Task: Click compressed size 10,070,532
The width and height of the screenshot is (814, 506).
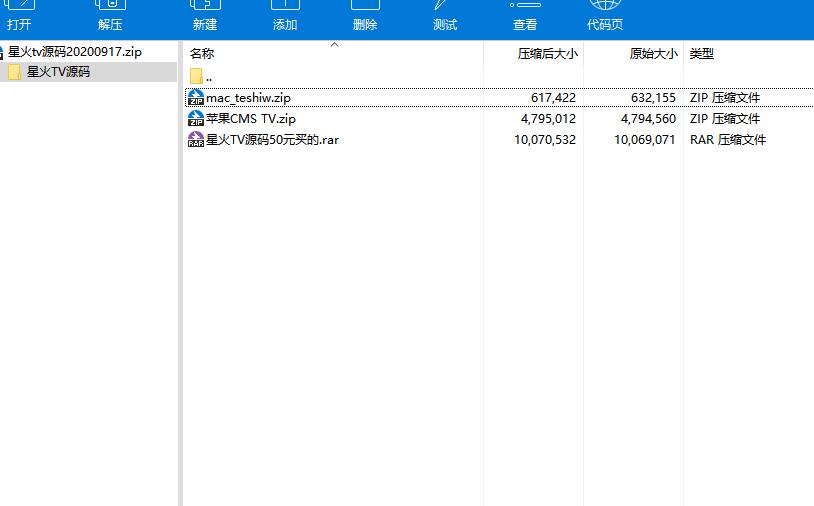Action: click(x=545, y=140)
